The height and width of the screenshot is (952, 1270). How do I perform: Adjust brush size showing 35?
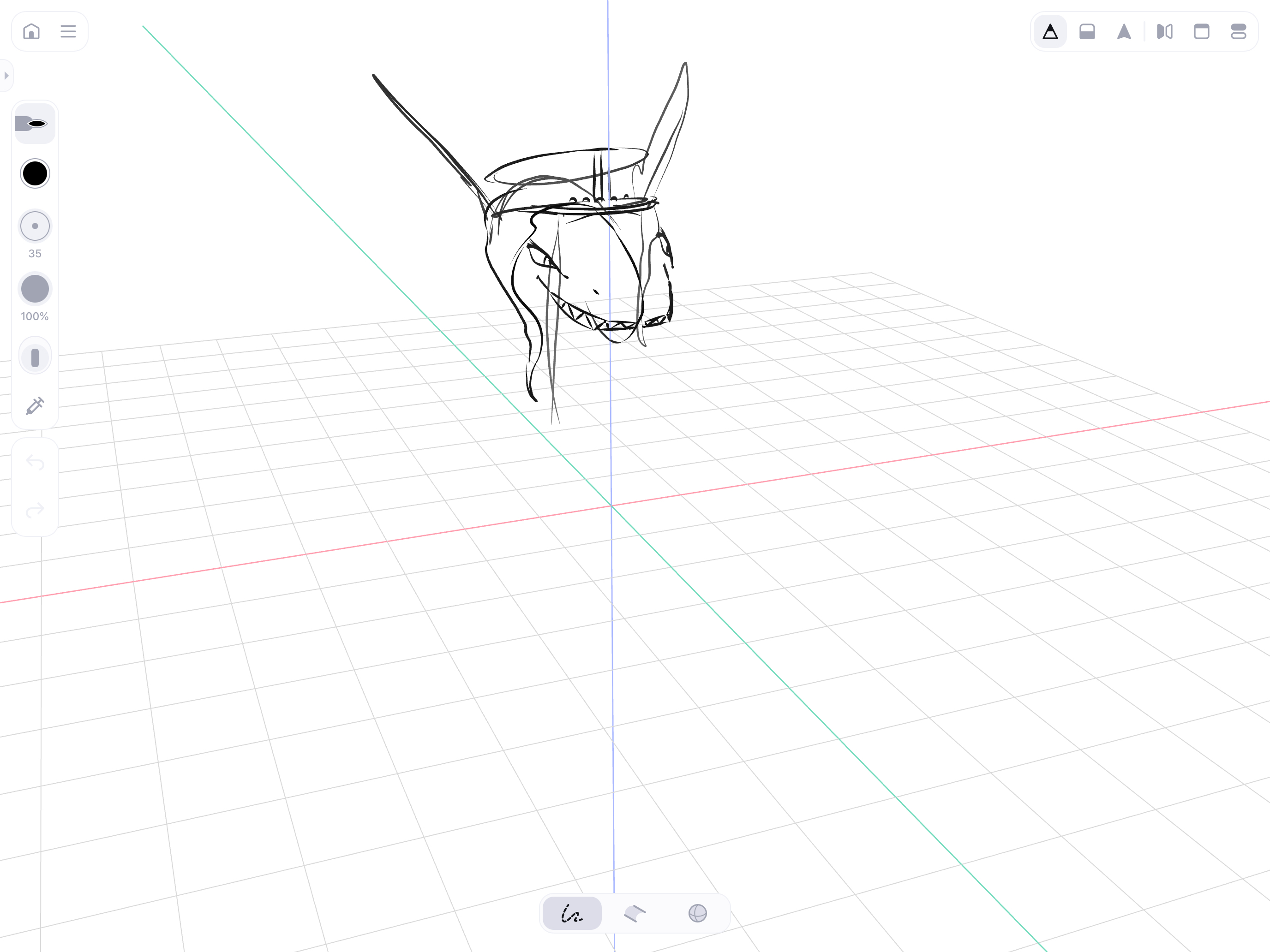[35, 226]
